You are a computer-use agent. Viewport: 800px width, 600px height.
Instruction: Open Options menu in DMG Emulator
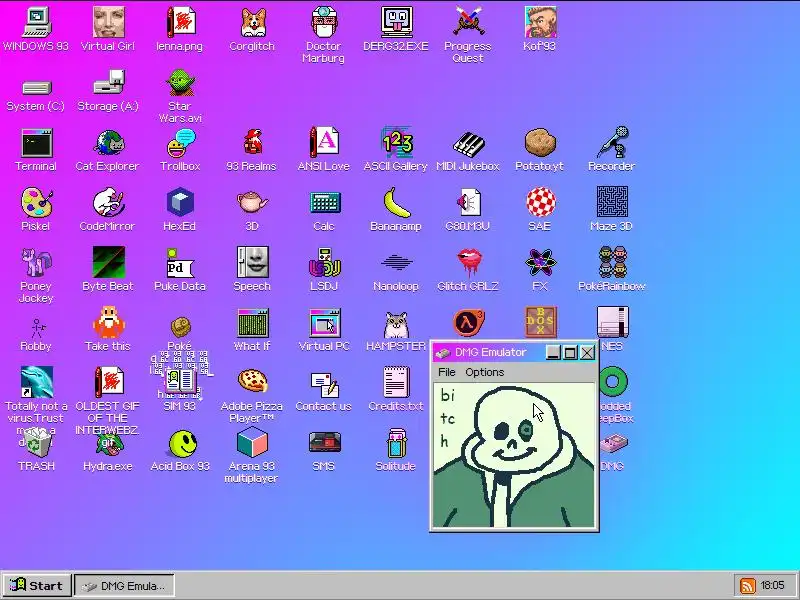[484, 372]
